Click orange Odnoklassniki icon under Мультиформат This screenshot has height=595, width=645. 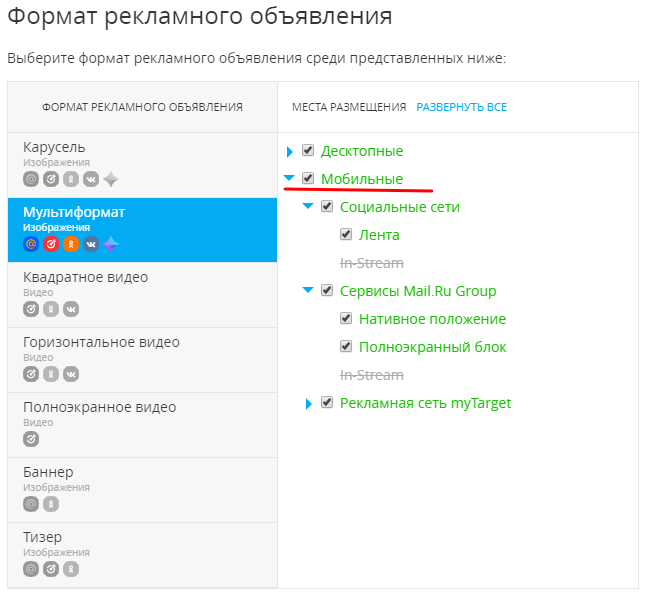[71, 244]
